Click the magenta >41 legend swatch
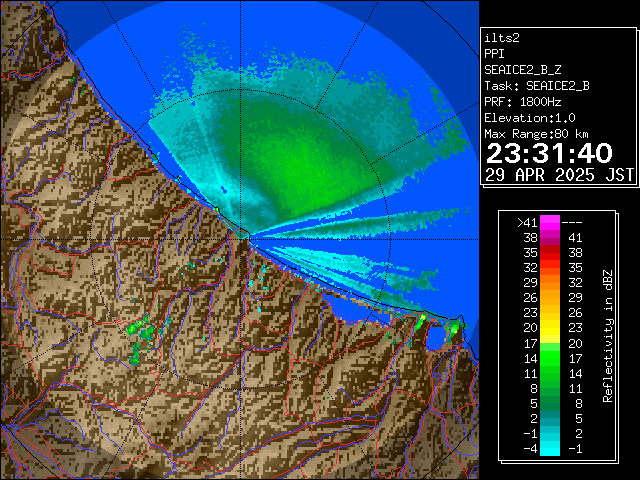 pyautogui.click(x=550, y=222)
